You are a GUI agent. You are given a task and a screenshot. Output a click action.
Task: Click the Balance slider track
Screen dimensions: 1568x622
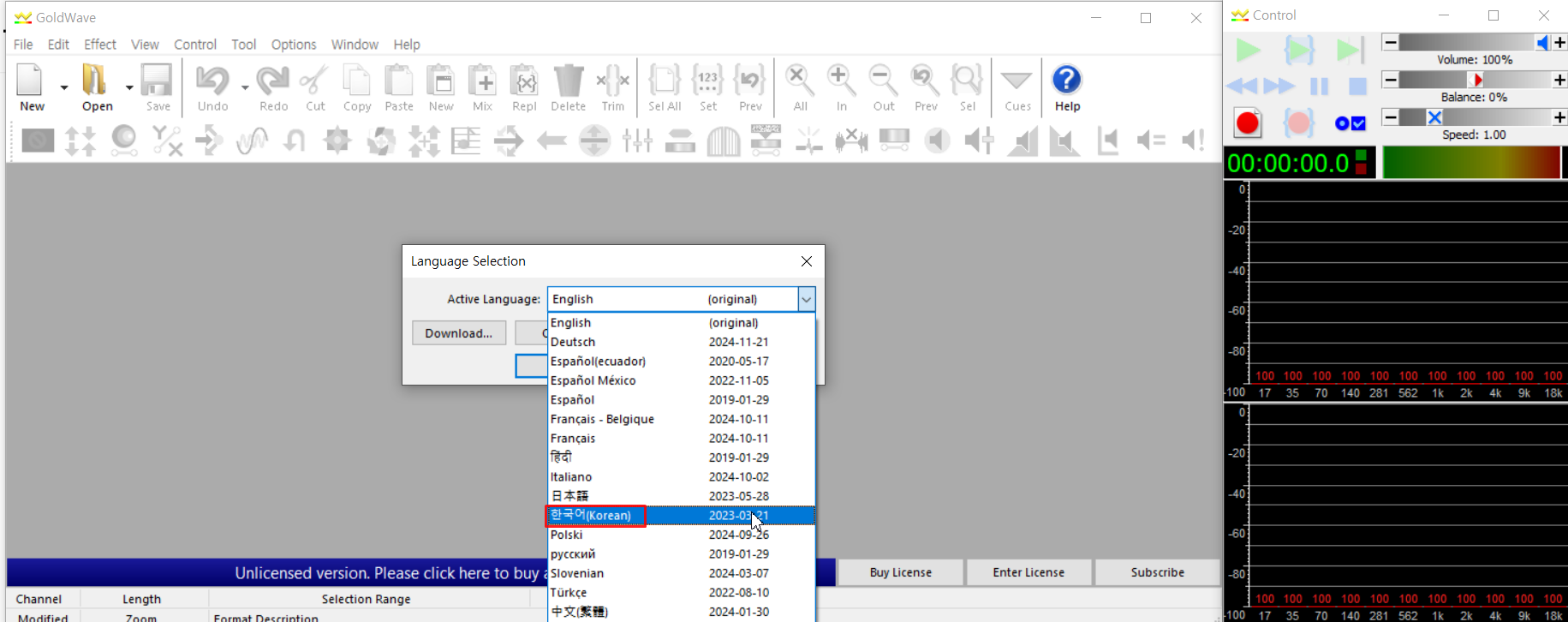1475,80
